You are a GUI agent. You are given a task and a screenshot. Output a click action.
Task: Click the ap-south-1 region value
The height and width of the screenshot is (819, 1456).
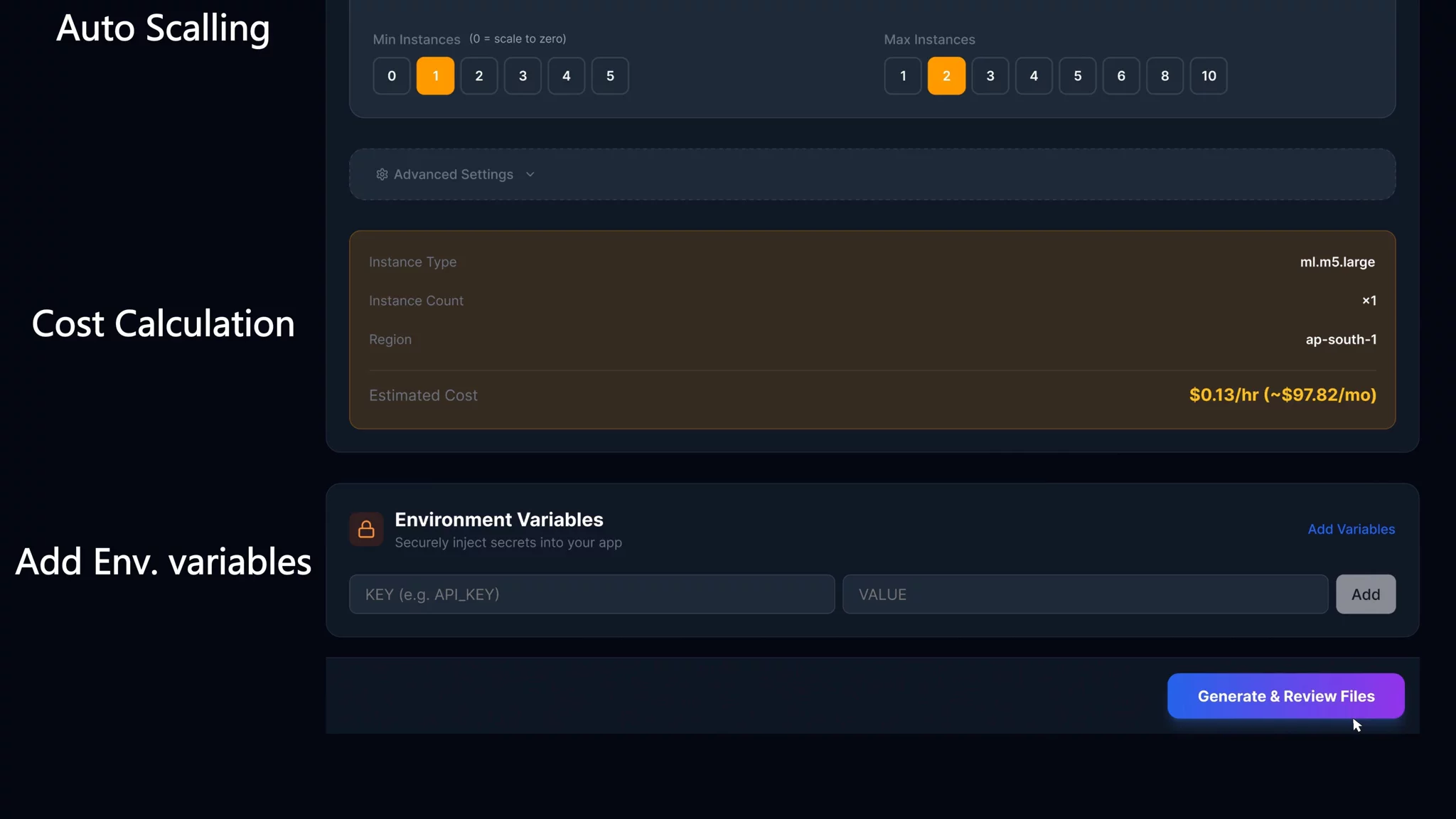pos(1341,339)
